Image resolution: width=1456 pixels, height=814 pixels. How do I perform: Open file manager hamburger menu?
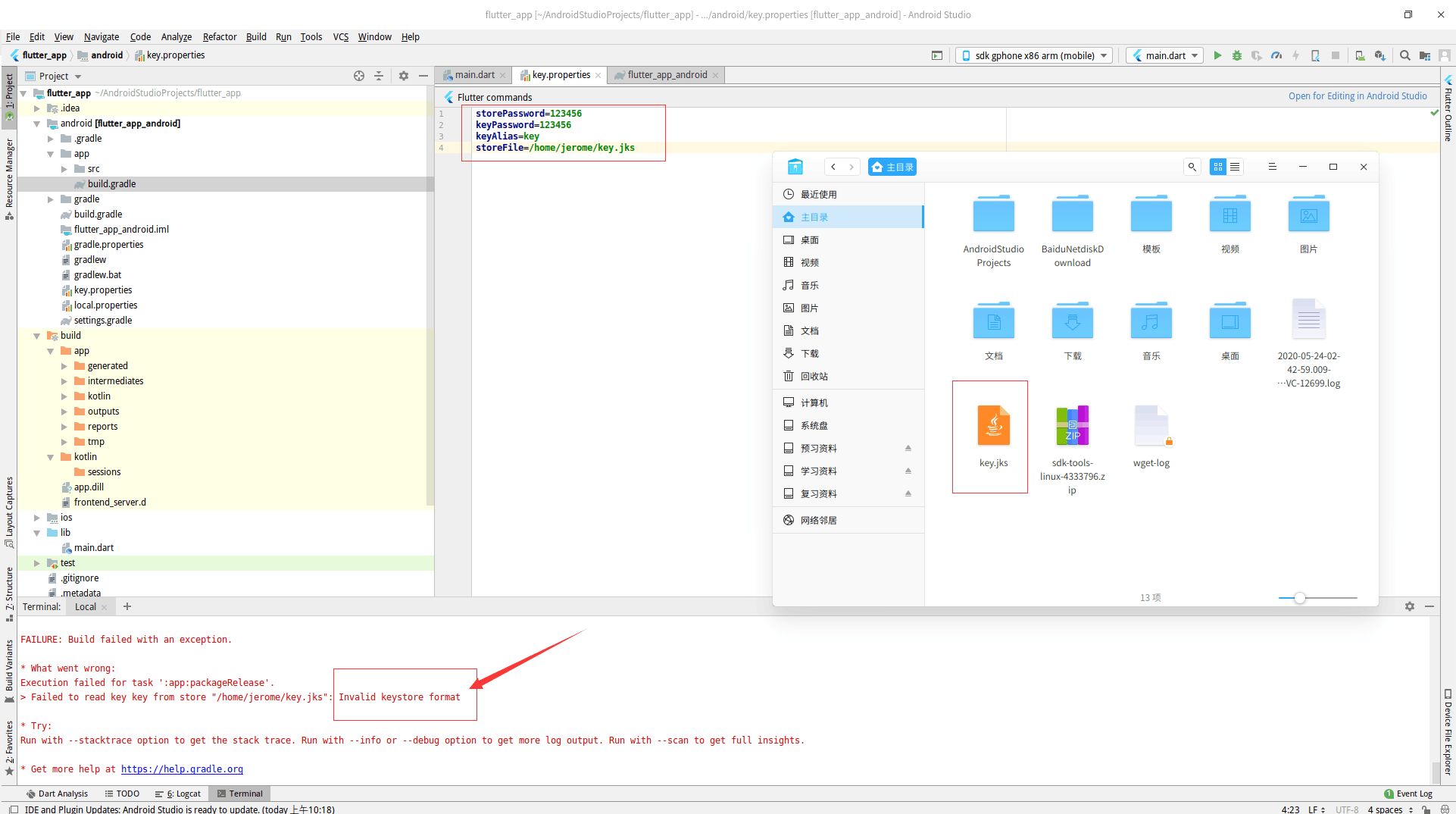point(1272,167)
